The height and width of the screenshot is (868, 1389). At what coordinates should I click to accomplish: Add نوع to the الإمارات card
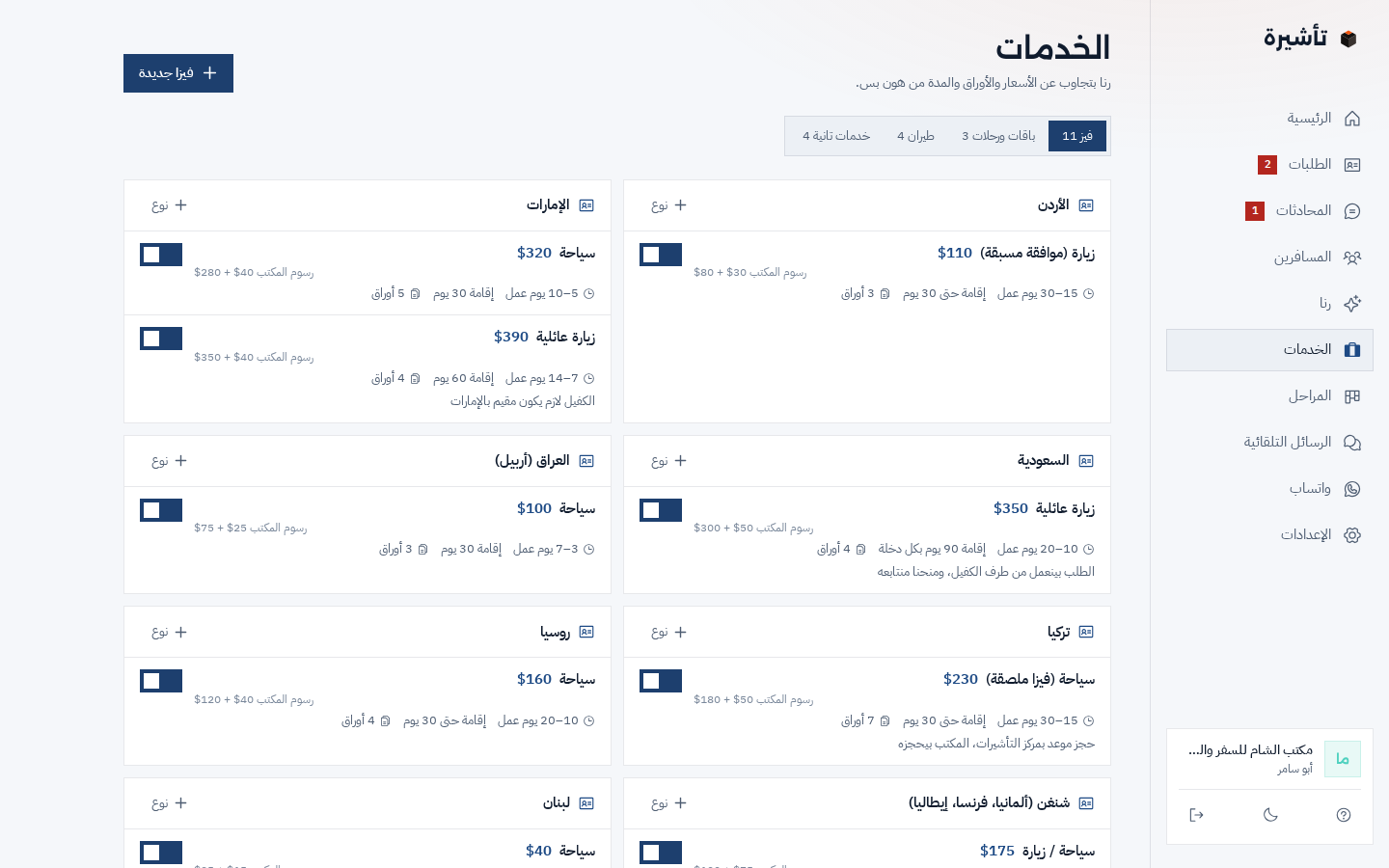(x=169, y=205)
